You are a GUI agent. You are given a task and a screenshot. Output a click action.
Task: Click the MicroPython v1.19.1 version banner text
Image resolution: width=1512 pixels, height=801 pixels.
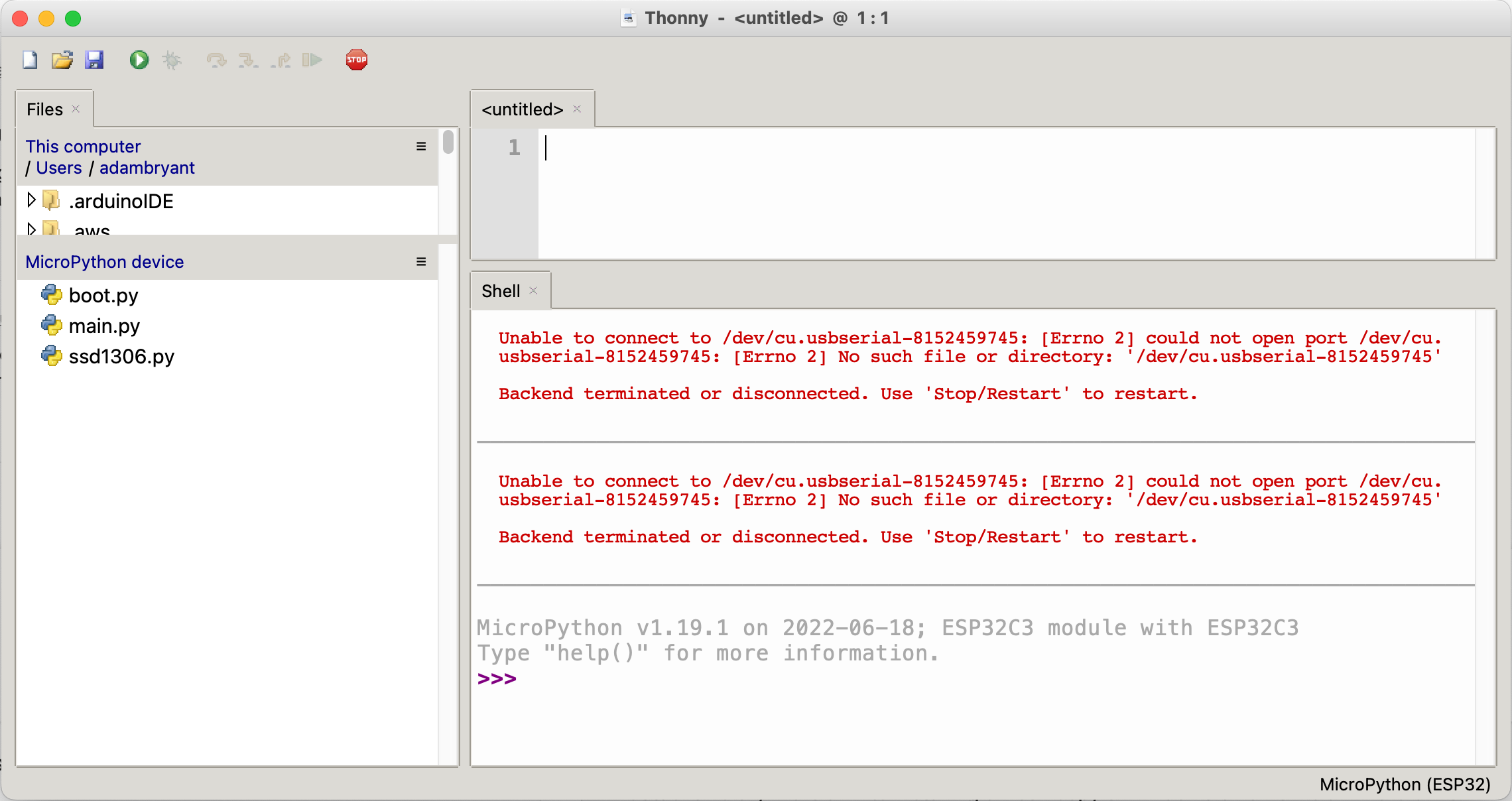coord(887,627)
